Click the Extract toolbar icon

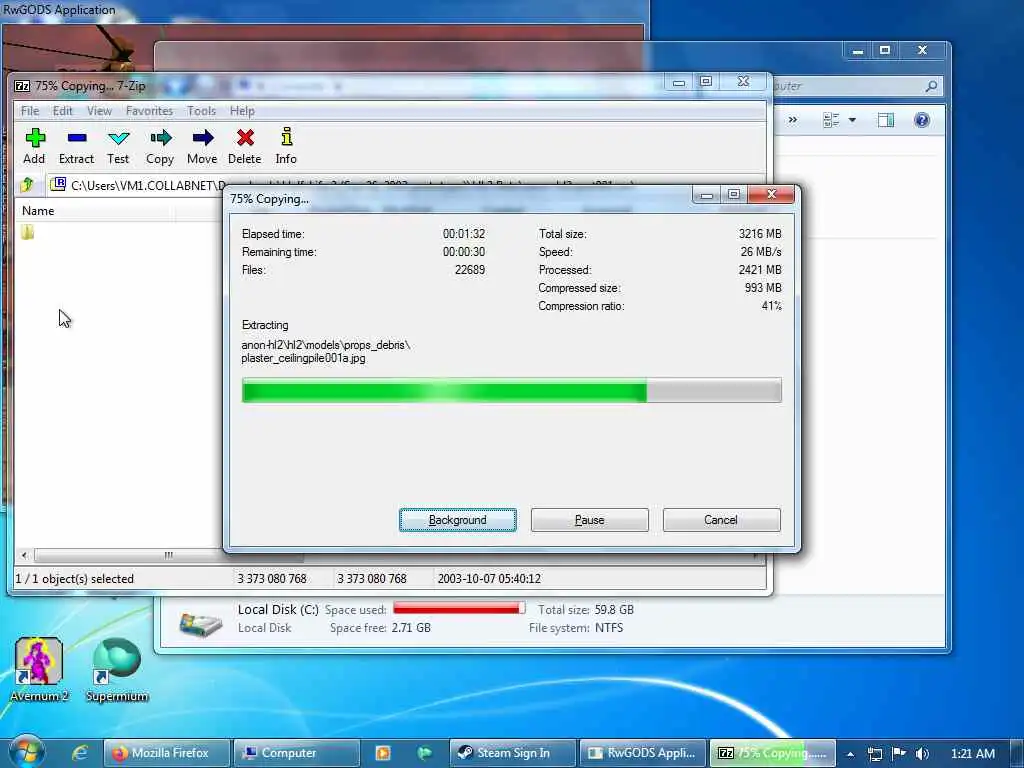coord(76,138)
